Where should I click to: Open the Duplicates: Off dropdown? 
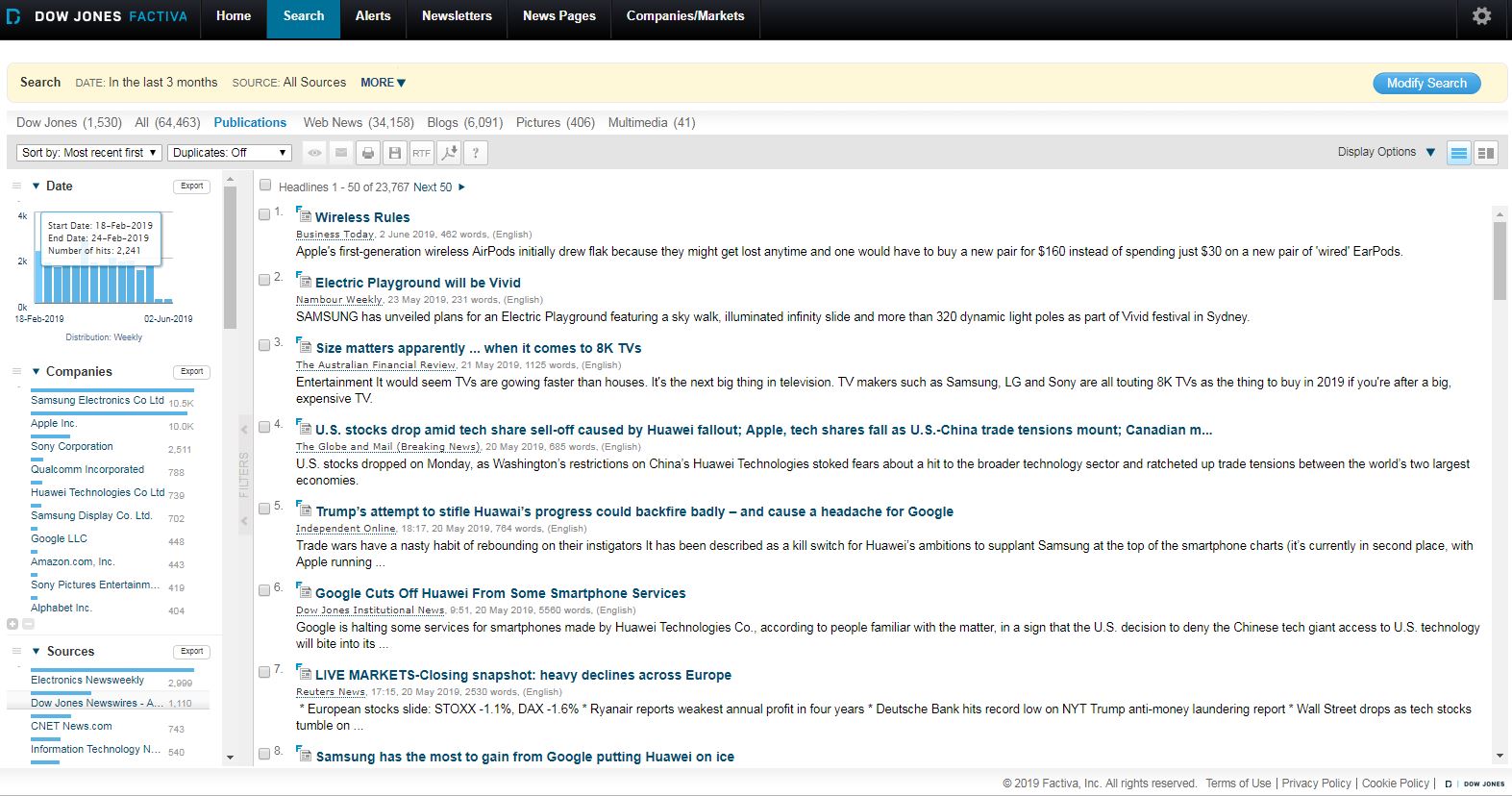tap(229, 153)
